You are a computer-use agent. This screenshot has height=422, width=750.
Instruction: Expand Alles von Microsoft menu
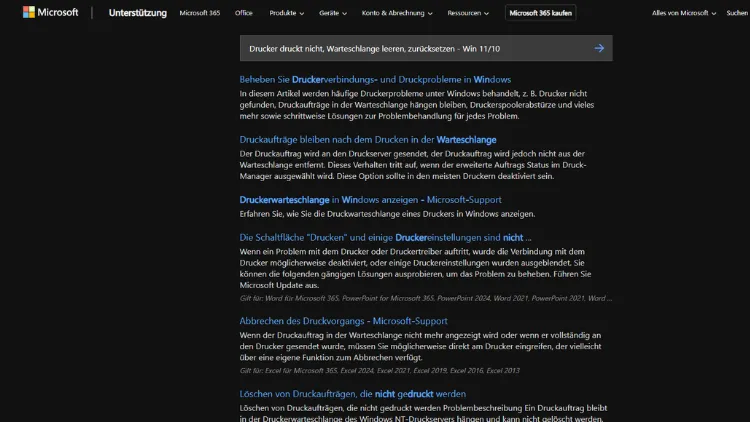tap(684, 13)
